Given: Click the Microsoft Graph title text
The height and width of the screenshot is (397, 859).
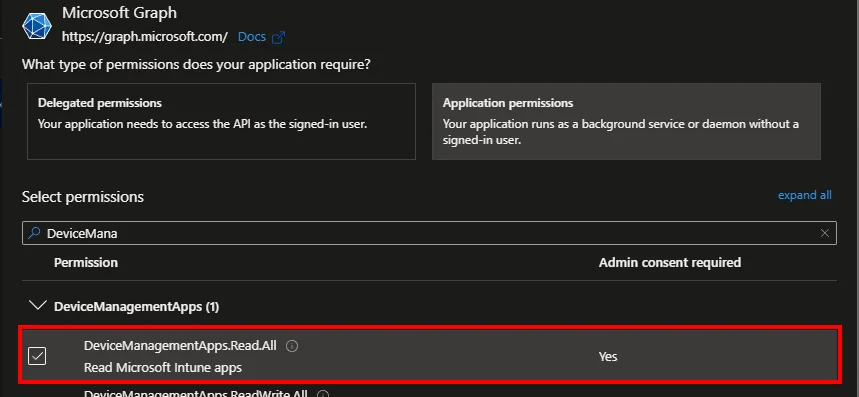Looking at the screenshot, I should pos(119,13).
